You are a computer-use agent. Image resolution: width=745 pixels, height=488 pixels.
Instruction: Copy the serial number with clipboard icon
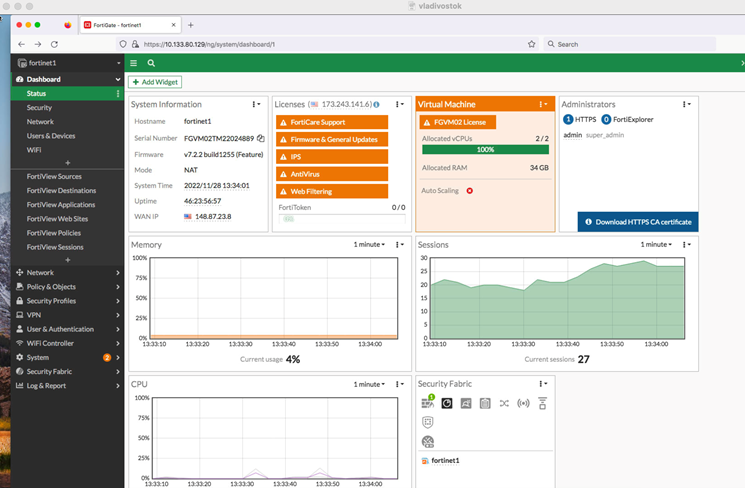260,138
